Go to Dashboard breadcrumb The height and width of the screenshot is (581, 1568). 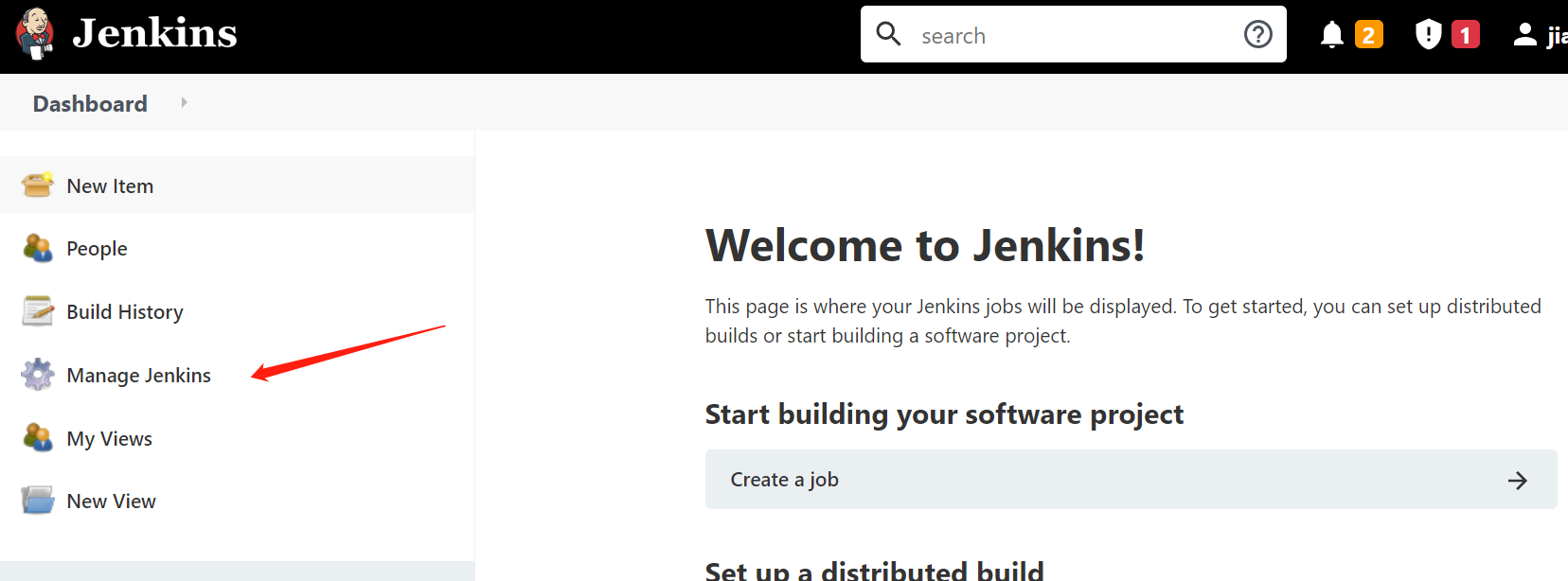point(90,103)
